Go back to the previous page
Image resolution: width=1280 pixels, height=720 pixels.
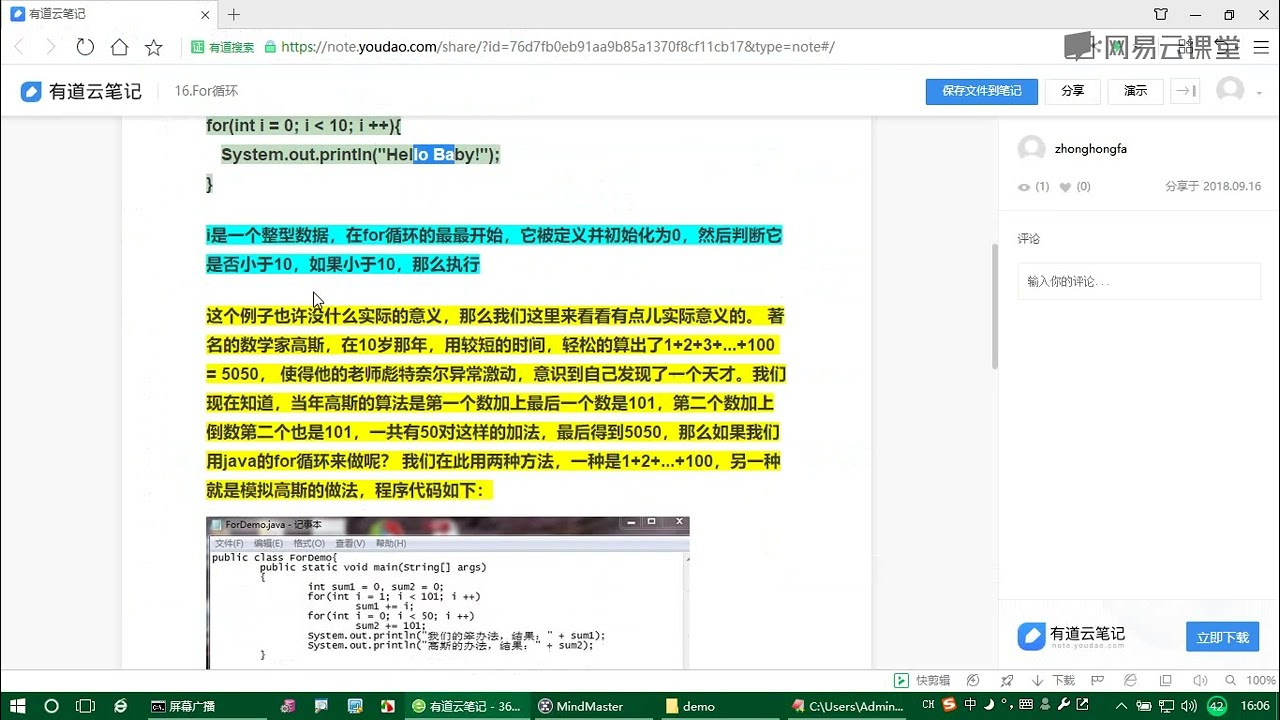[x=18, y=47]
